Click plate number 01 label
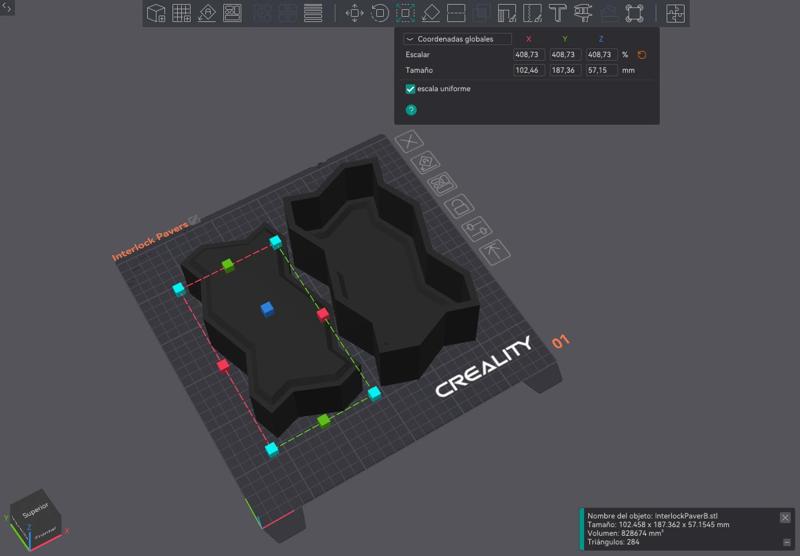 (561, 341)
